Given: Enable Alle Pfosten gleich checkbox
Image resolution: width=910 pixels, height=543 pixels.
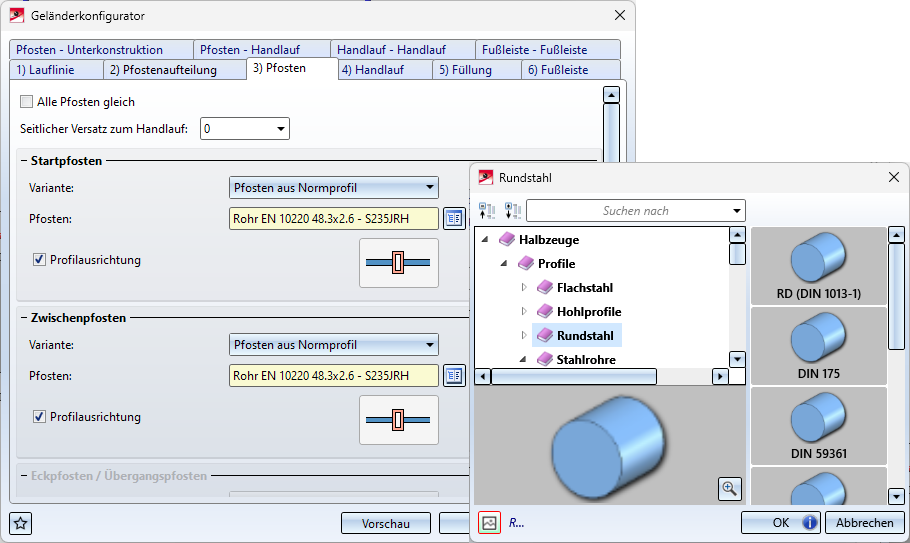Looking at the screenshot, I should pyautogui.click(x=27, y=102).
